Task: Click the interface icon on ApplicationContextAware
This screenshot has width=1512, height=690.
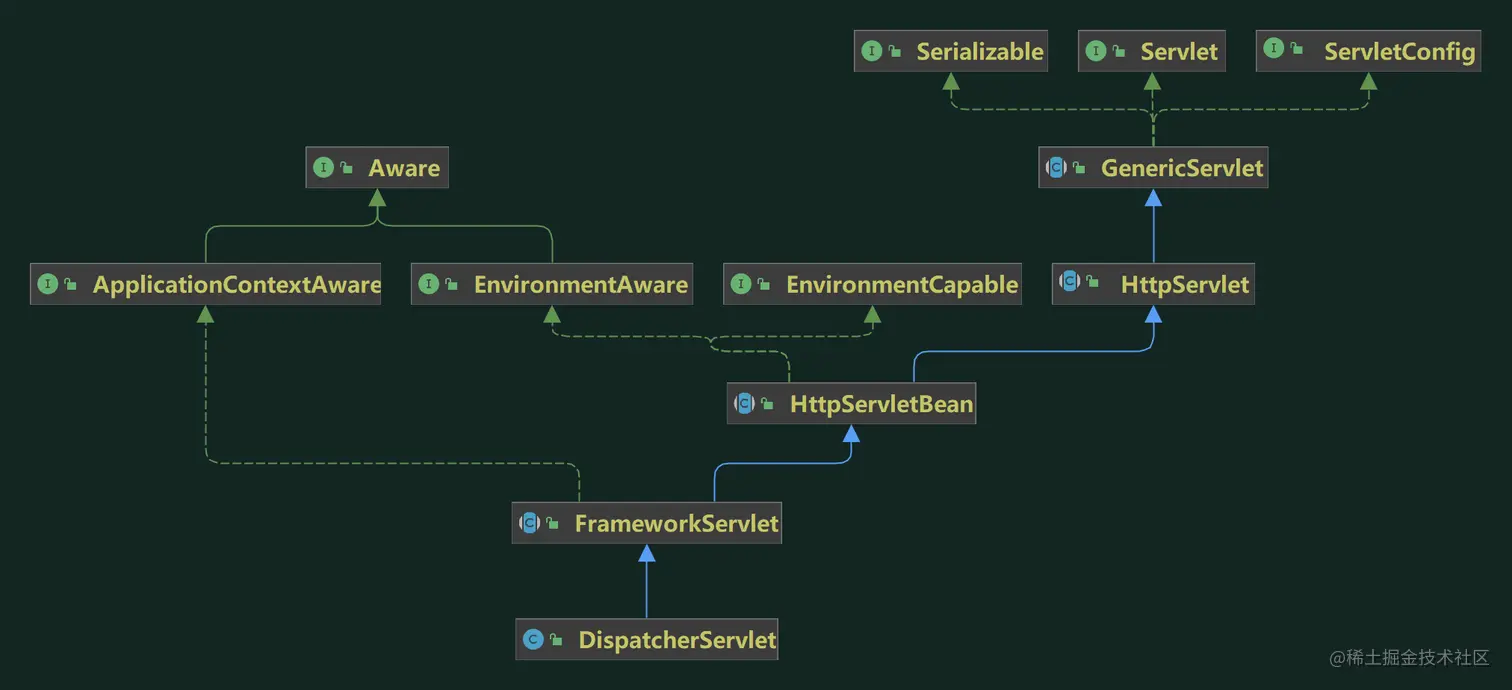Action: tap(47, 284)
